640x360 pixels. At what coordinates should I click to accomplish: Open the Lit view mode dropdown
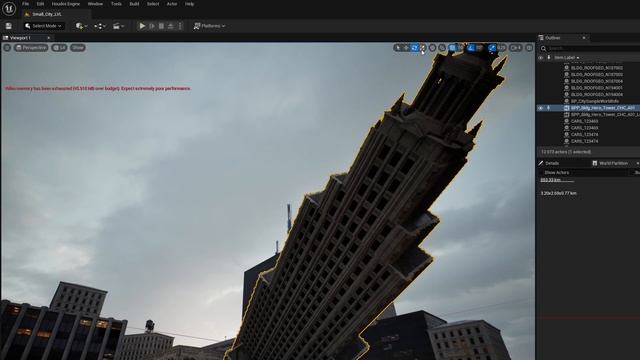[x=60, y=48]
